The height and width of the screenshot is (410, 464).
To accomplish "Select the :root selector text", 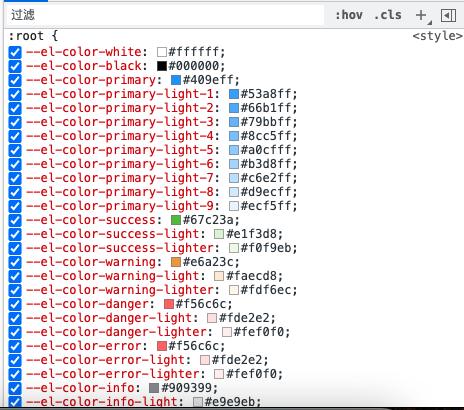I will [26, 36].
